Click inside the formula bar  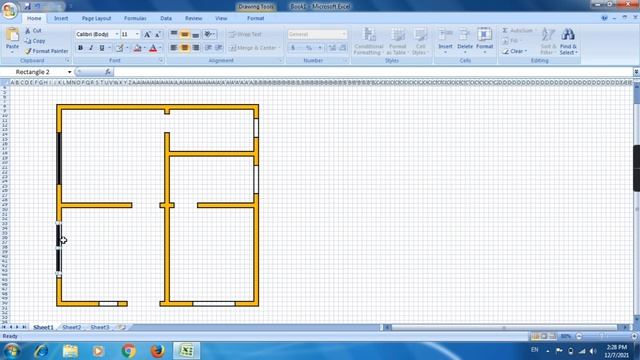(x=373, y=72)
